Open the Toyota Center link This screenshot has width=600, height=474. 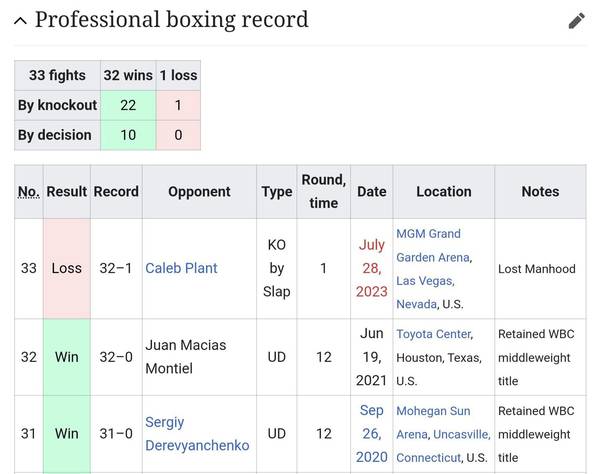point(433,333)
